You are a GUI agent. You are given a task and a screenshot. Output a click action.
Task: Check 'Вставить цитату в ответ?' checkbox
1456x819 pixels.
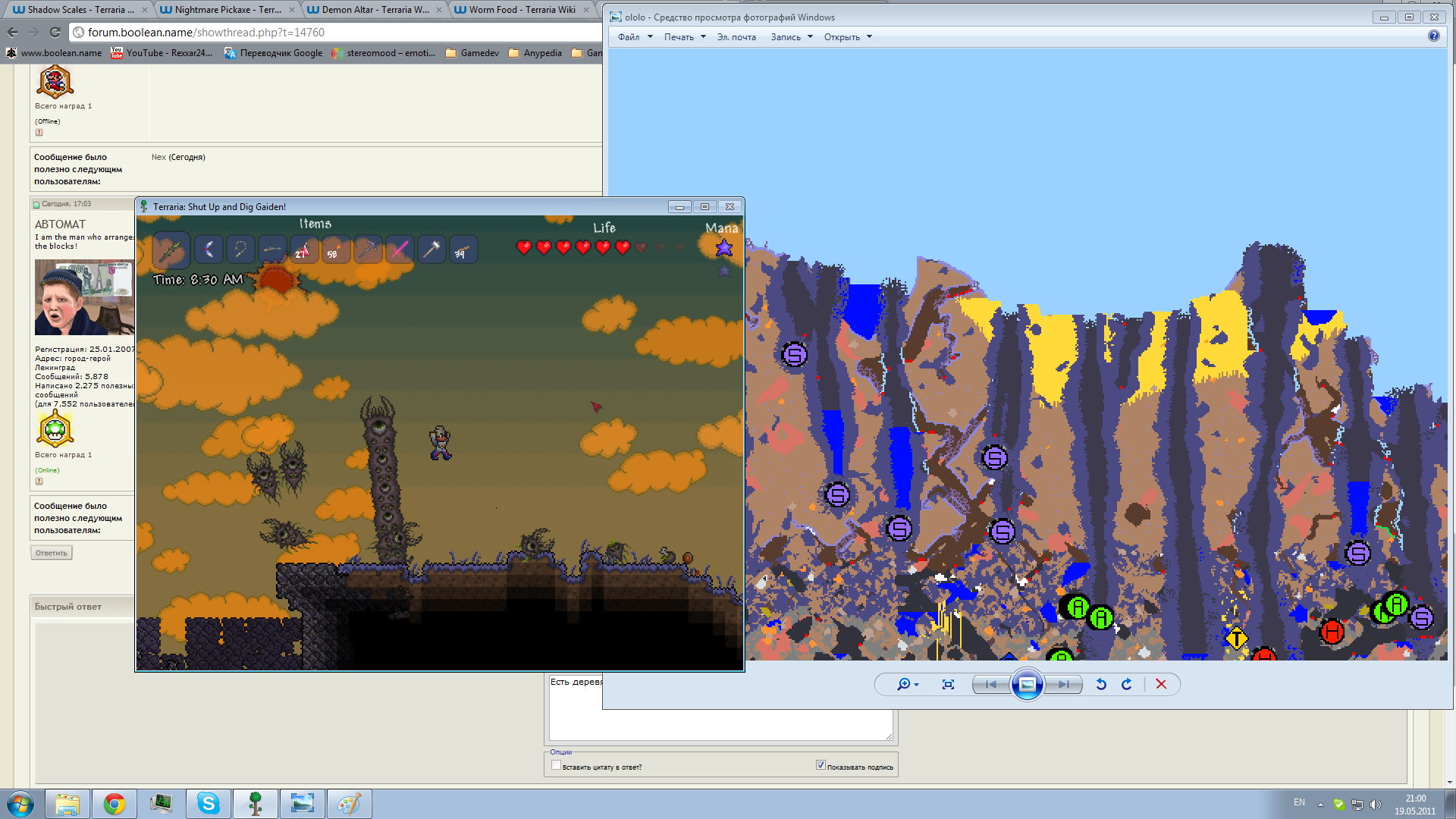click(x=556, y=765)
